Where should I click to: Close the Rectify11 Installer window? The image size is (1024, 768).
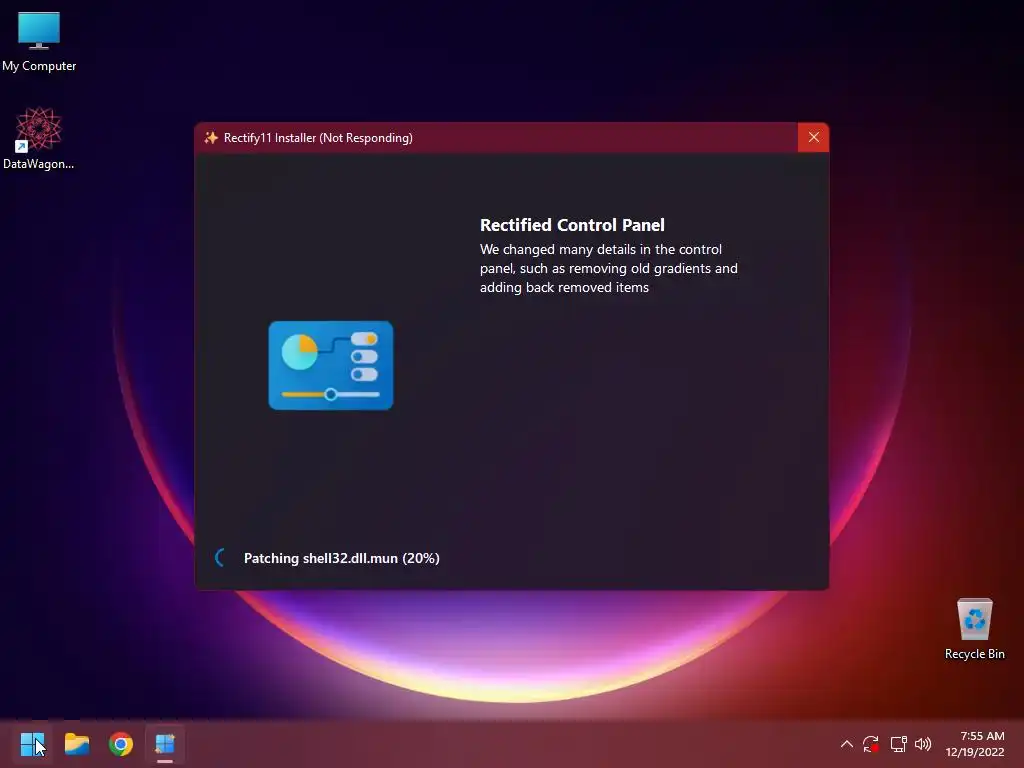click(813, 137)
